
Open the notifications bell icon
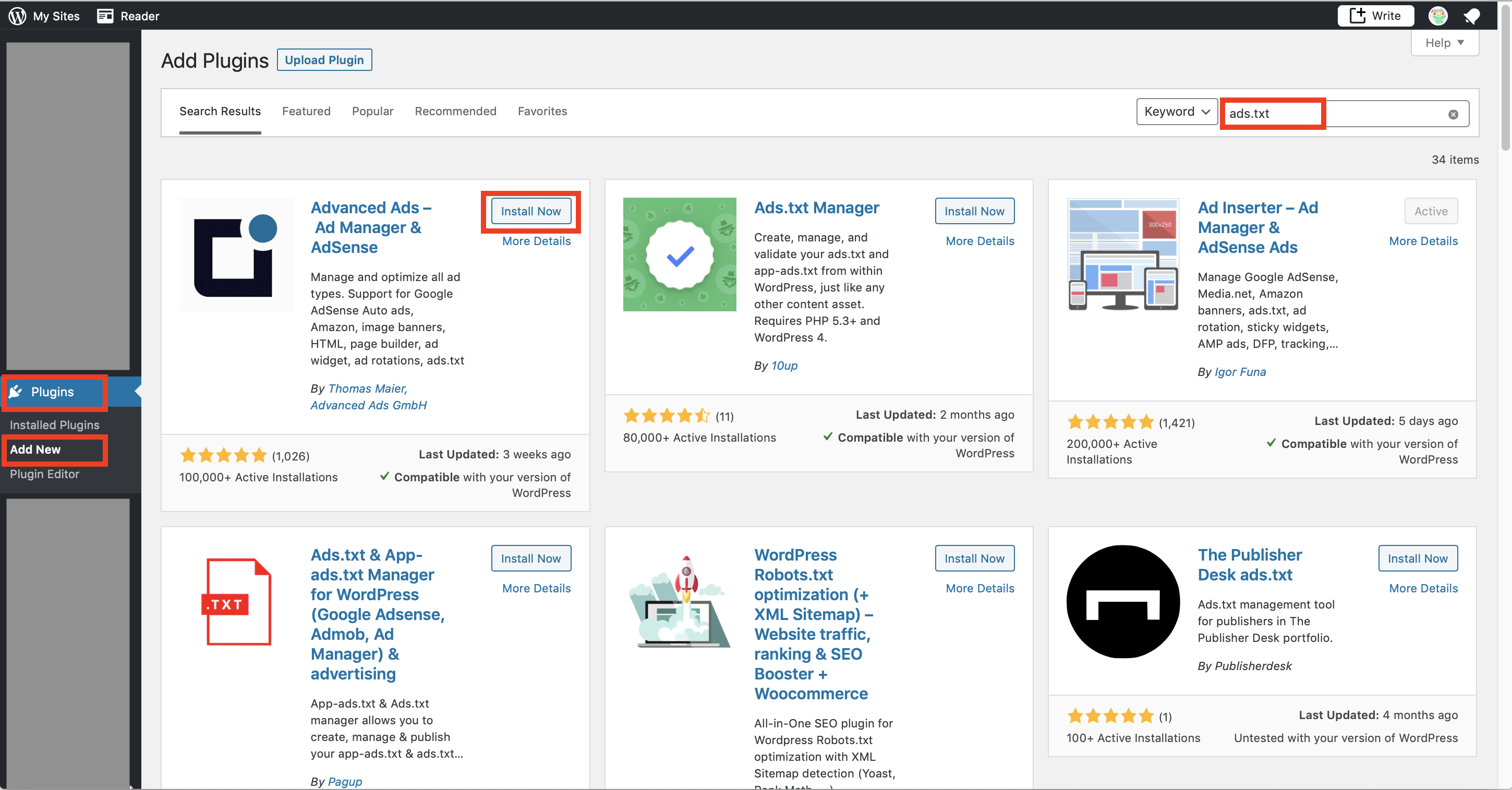(1473, 16)
